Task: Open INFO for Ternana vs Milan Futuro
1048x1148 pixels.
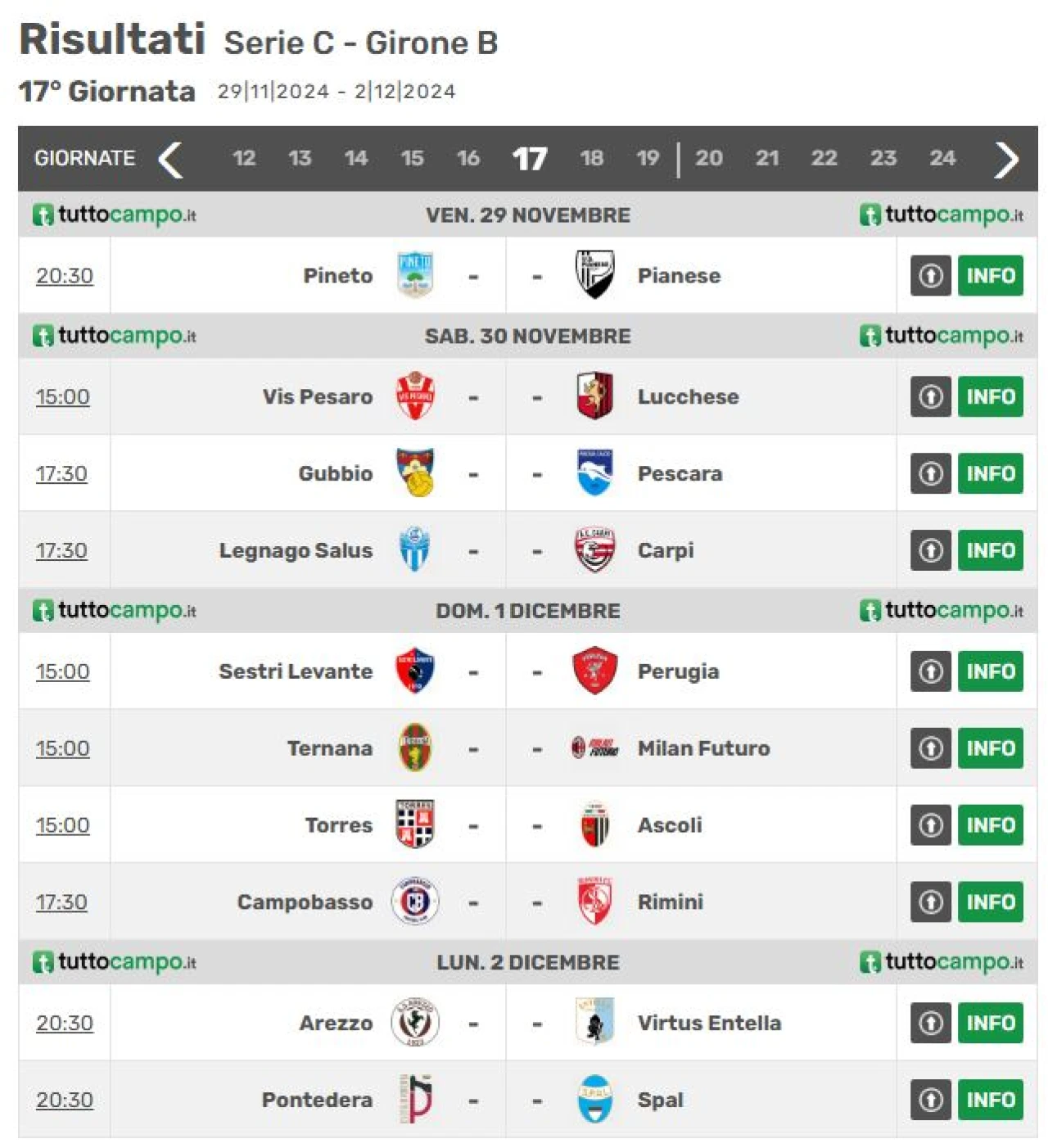Action: 991,748
